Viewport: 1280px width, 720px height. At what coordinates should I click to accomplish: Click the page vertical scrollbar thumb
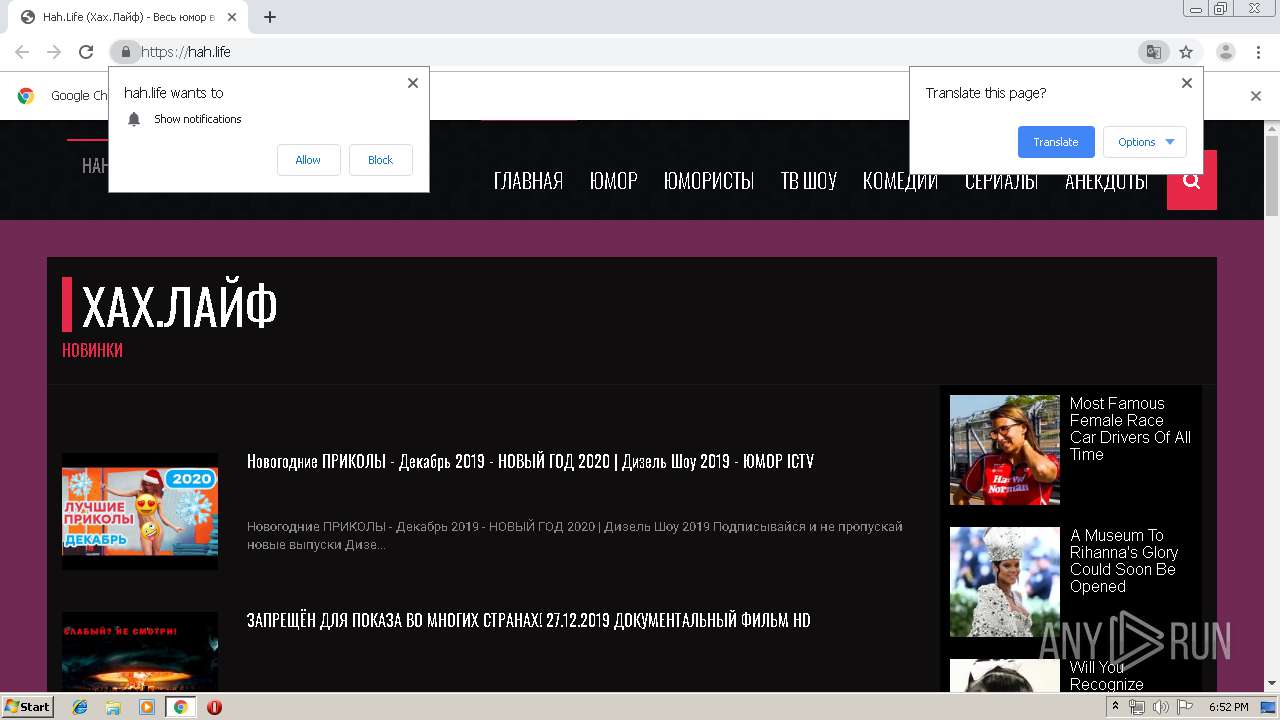1272,176
